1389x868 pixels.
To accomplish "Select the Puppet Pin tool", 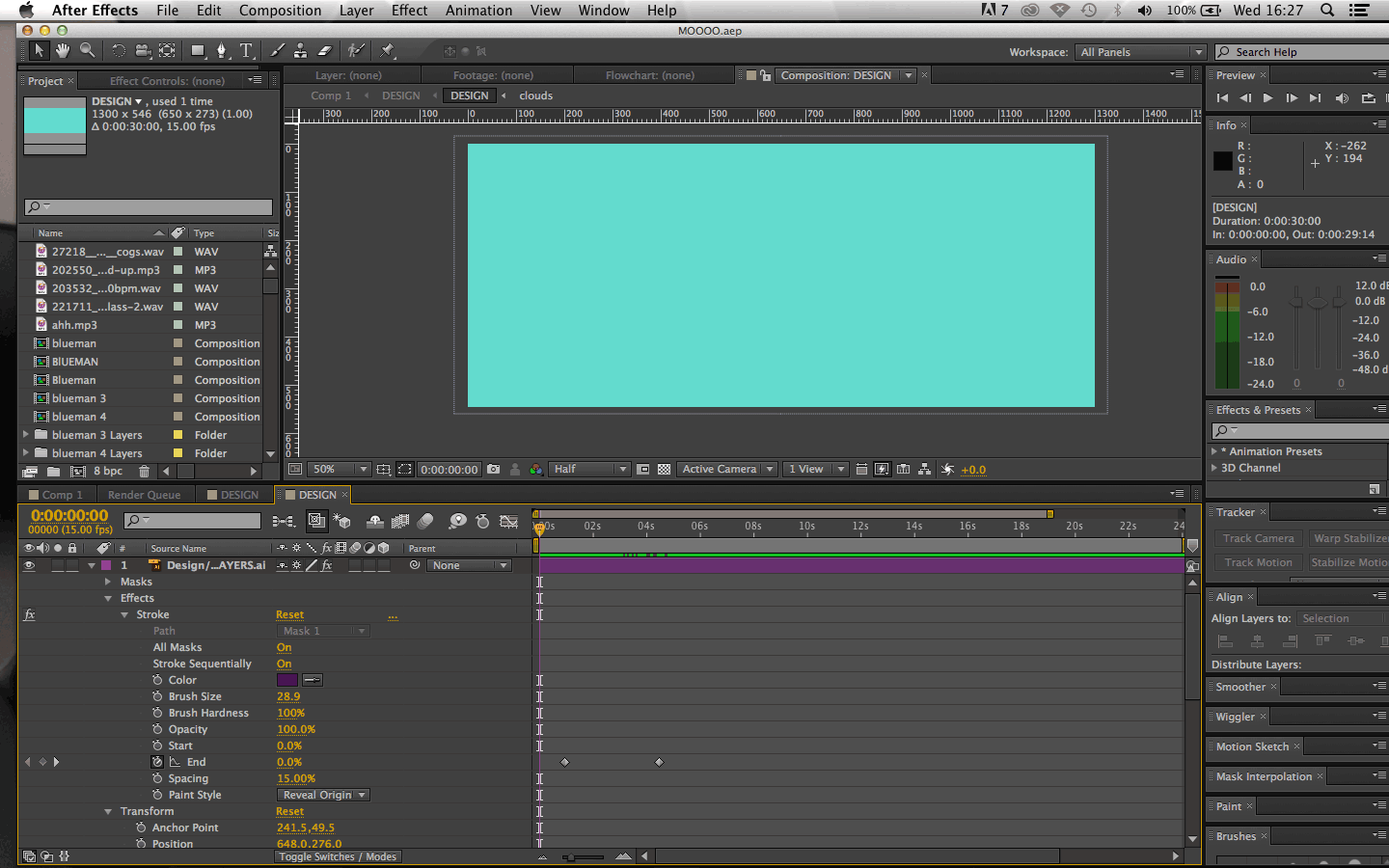I will coord(388,50).
